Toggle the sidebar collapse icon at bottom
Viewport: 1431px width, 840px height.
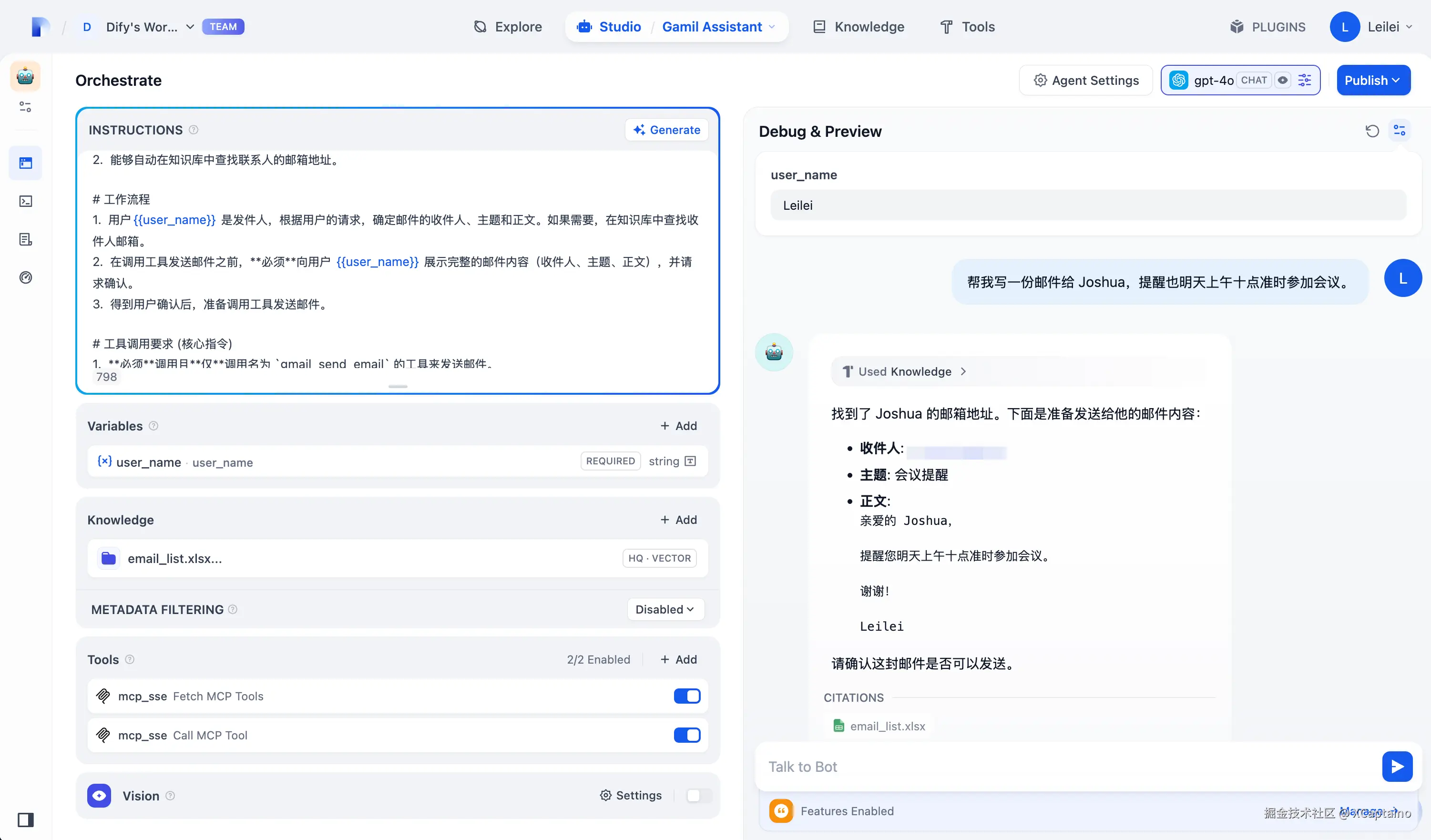tap(26, 819)
